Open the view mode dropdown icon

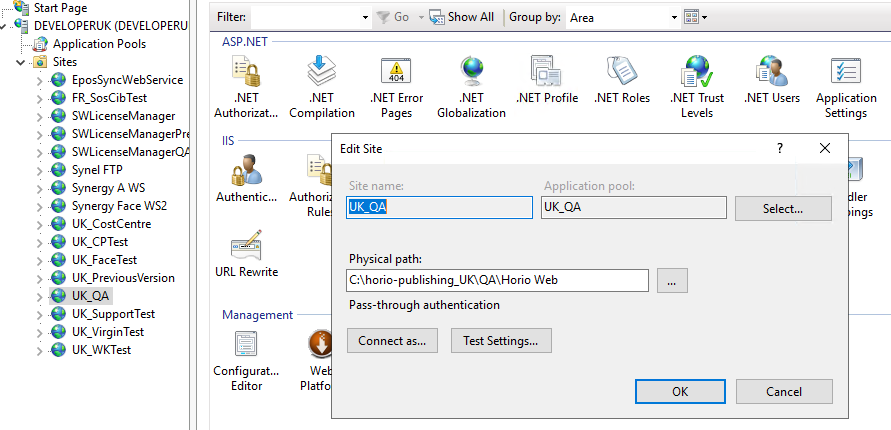coord(696,17)
